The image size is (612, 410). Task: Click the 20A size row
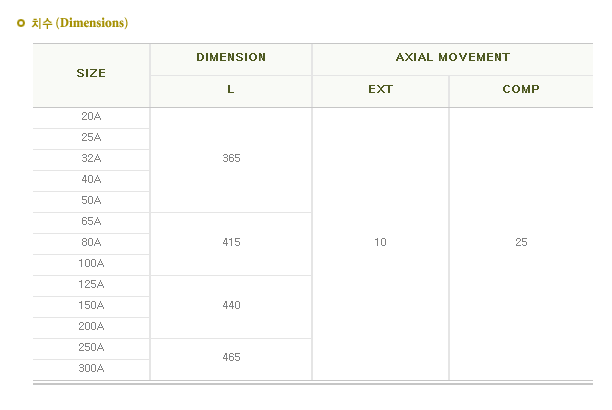click(x=91, y=116)
